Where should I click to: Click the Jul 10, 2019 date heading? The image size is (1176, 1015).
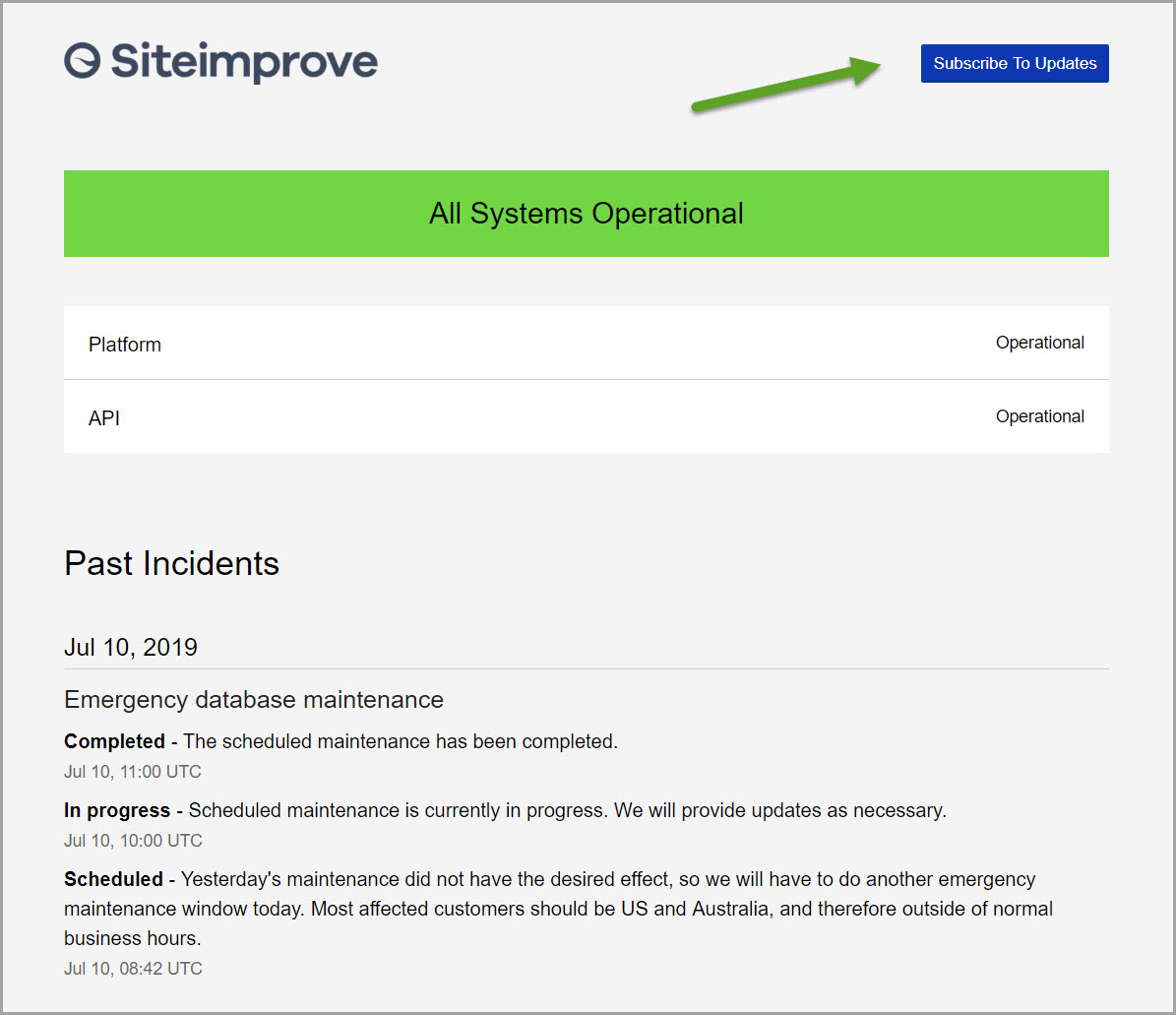click(131, 647)
